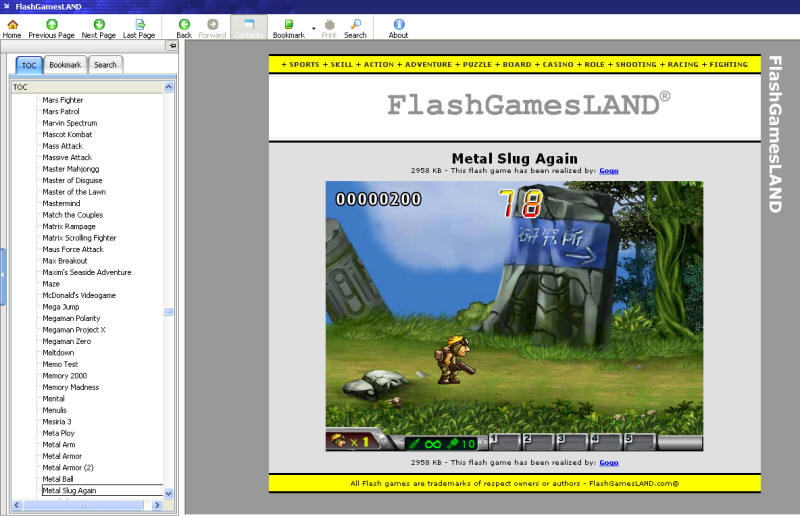Select Meltdown game

point(58,353)
